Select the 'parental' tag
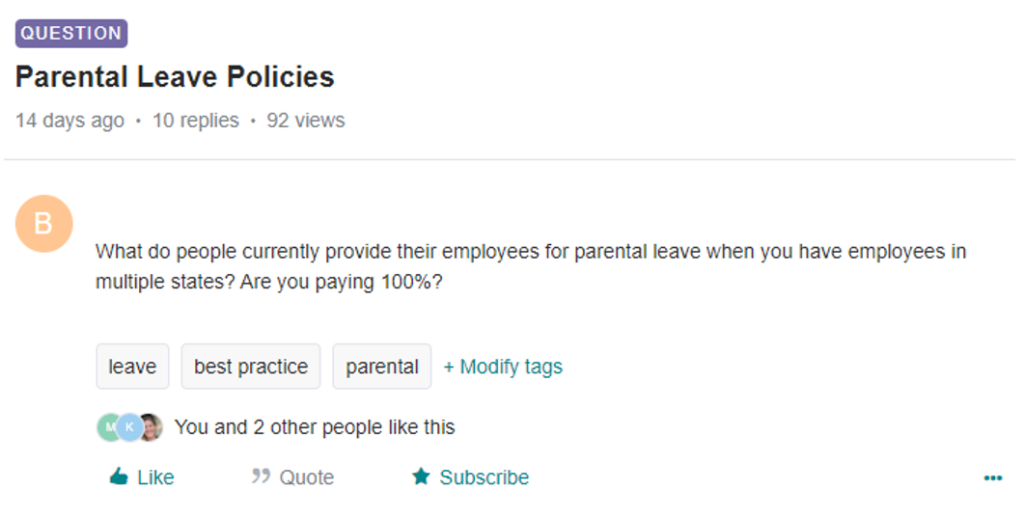Image resolution: width=1024 pixels, height=518 pixels. 382,366
